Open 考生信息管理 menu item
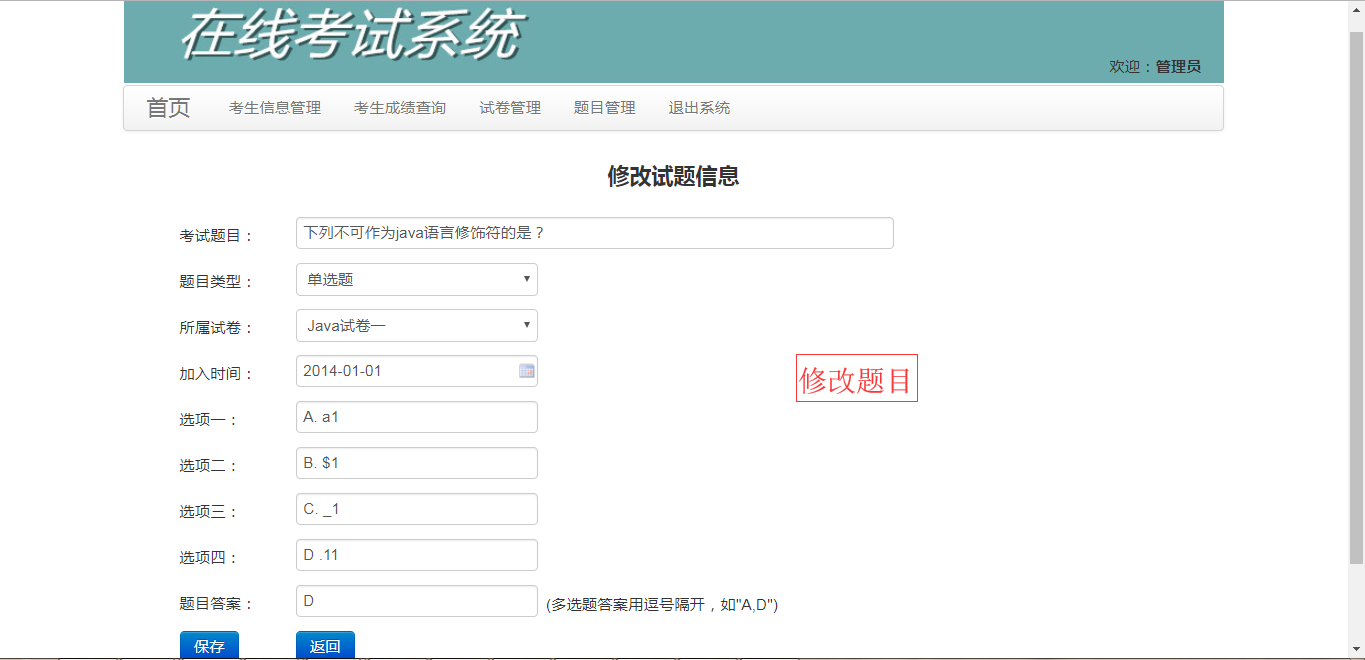The image size is (1365, 660). click(275, 108)
